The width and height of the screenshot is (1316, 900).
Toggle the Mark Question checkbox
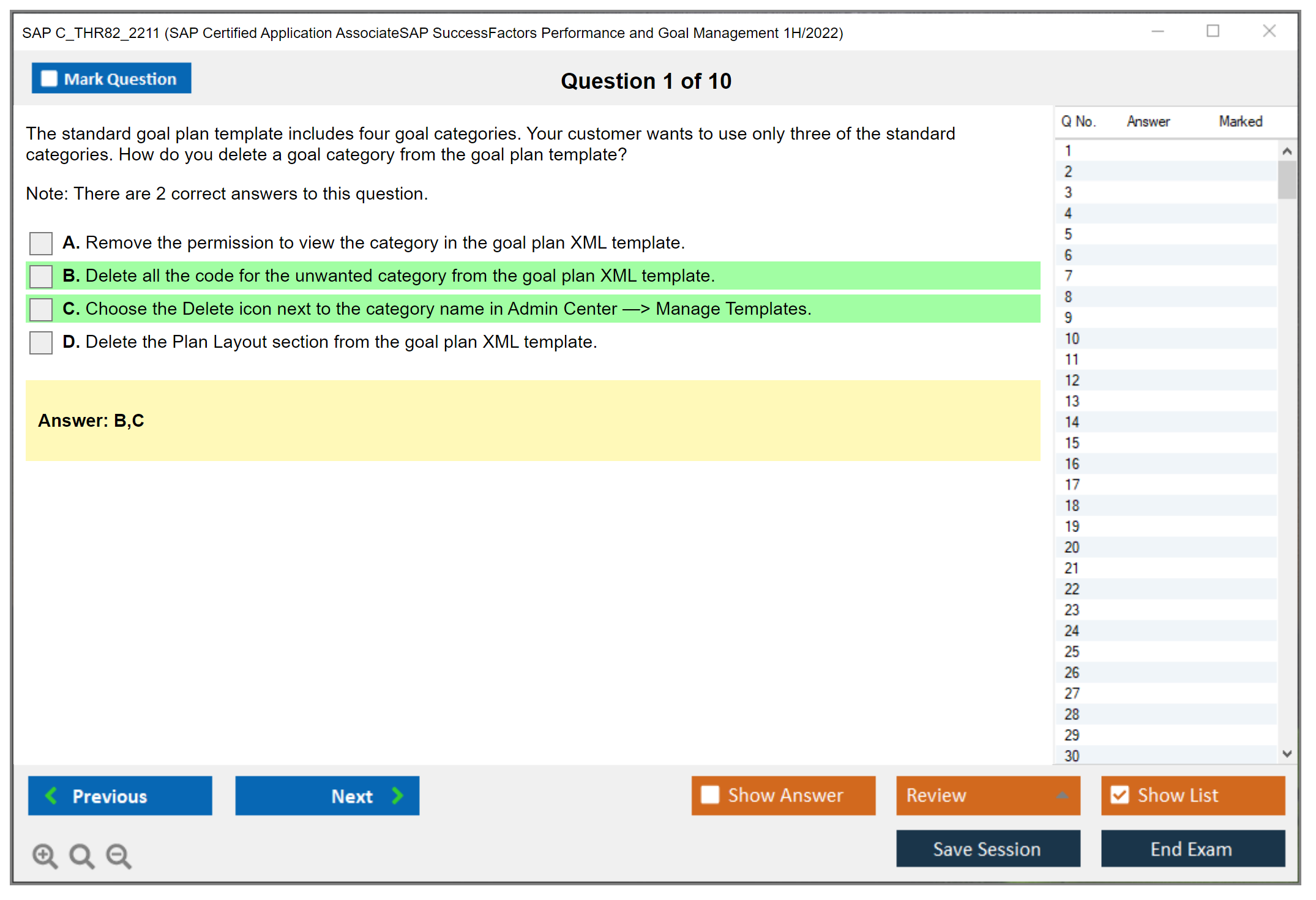pyautogui.click(x=49, y=78)
